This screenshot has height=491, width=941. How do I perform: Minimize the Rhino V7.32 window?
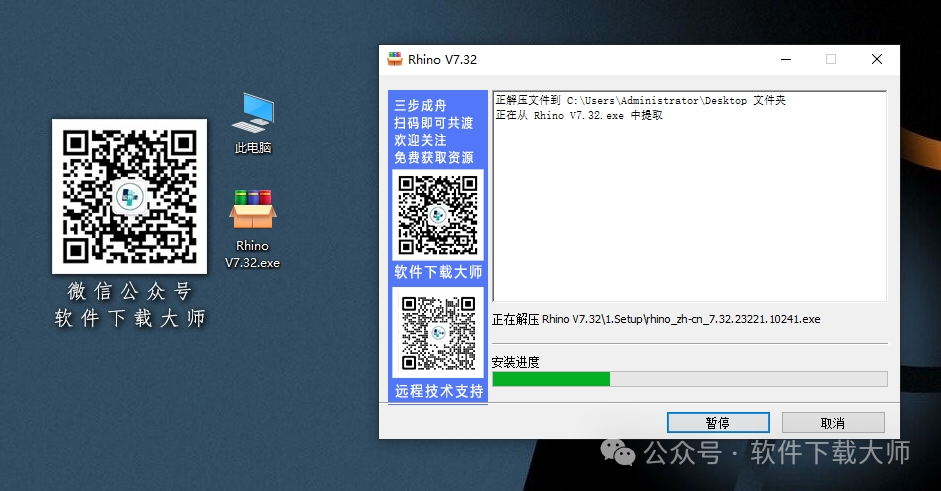pos(786,59)
